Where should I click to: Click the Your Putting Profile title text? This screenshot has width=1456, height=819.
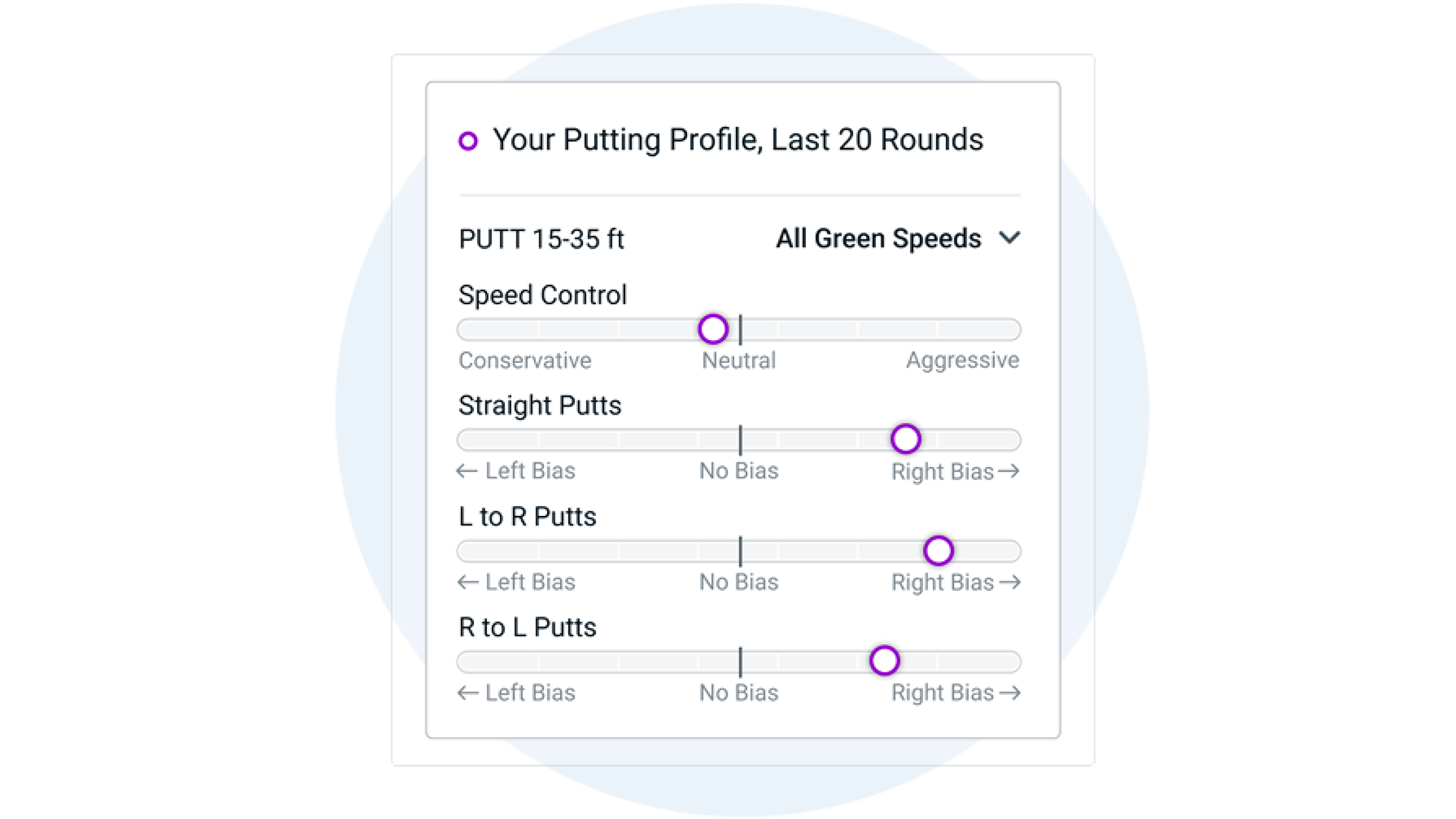738,140
